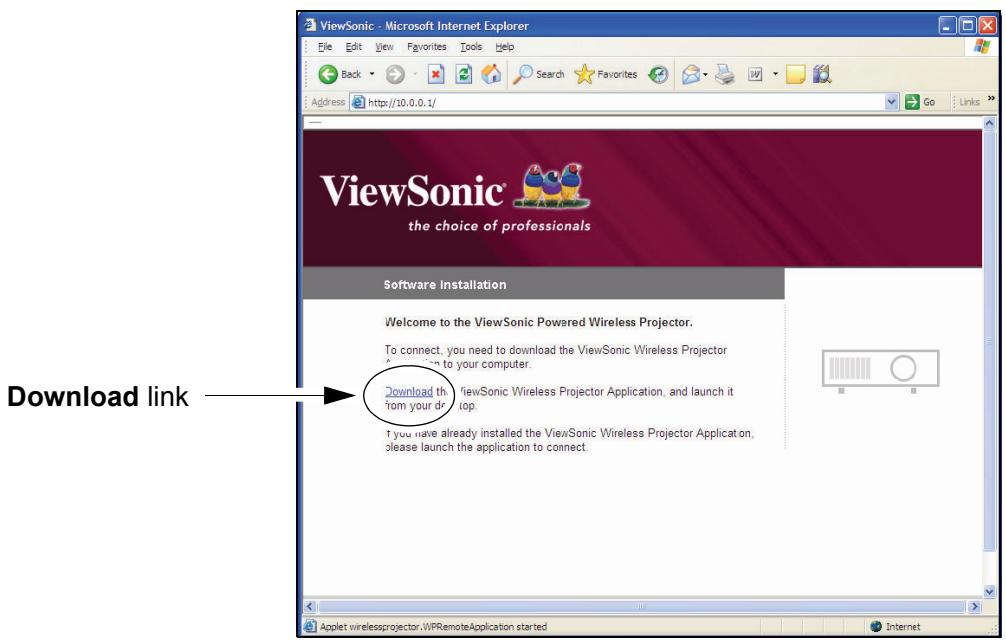Expand the address bar history dropdown
Screen dimensions: 1006x643
coord(891,102)
